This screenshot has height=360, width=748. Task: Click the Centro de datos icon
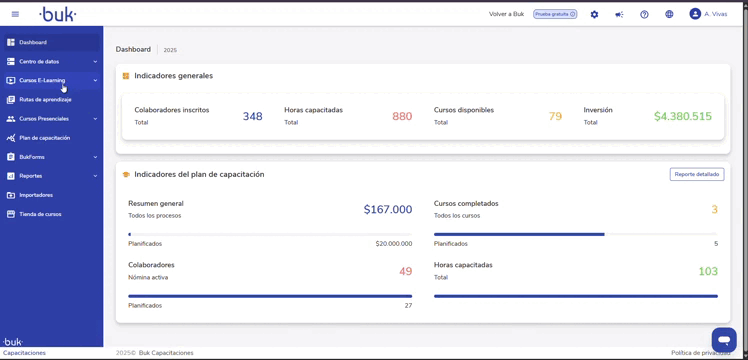[10, 62]
